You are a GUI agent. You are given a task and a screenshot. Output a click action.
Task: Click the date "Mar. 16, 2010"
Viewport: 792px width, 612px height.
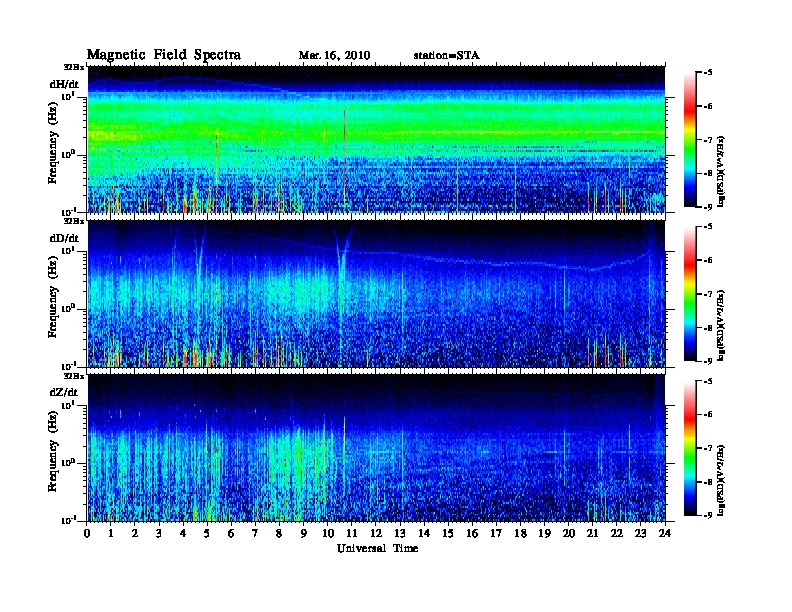334,55
